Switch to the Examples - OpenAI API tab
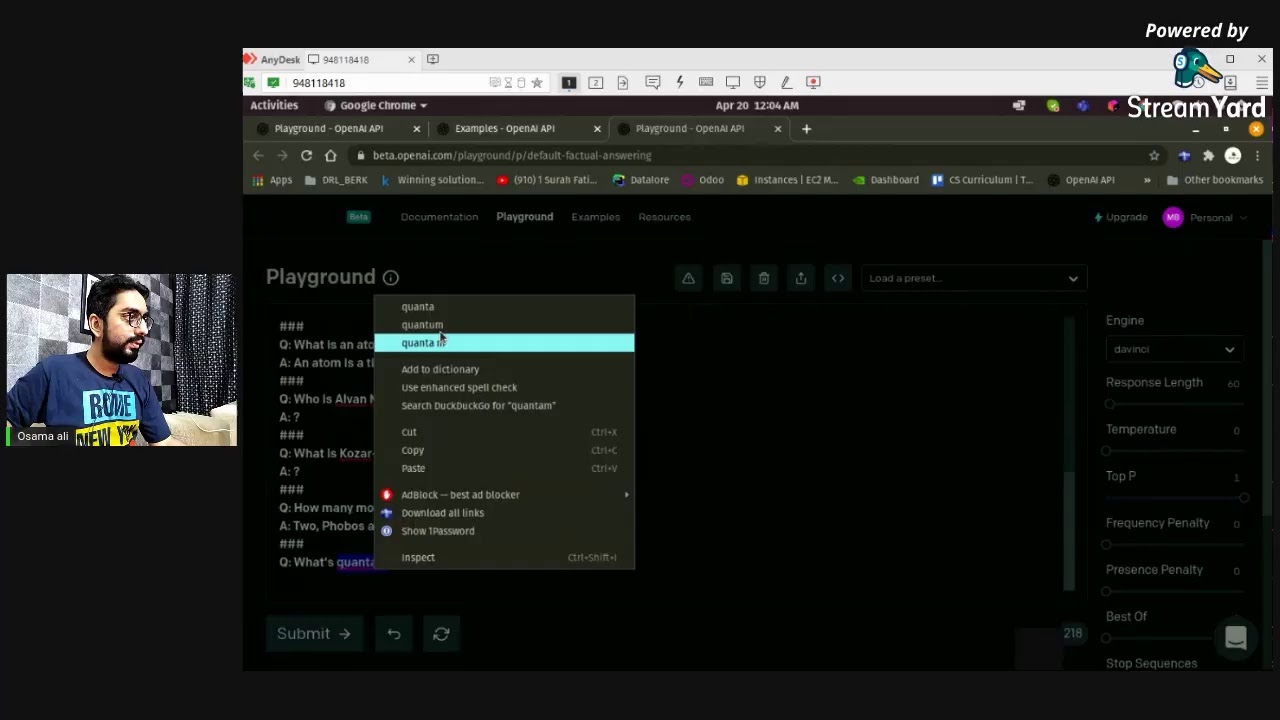This screenshot has width=1280, height=720. (505, 128)
